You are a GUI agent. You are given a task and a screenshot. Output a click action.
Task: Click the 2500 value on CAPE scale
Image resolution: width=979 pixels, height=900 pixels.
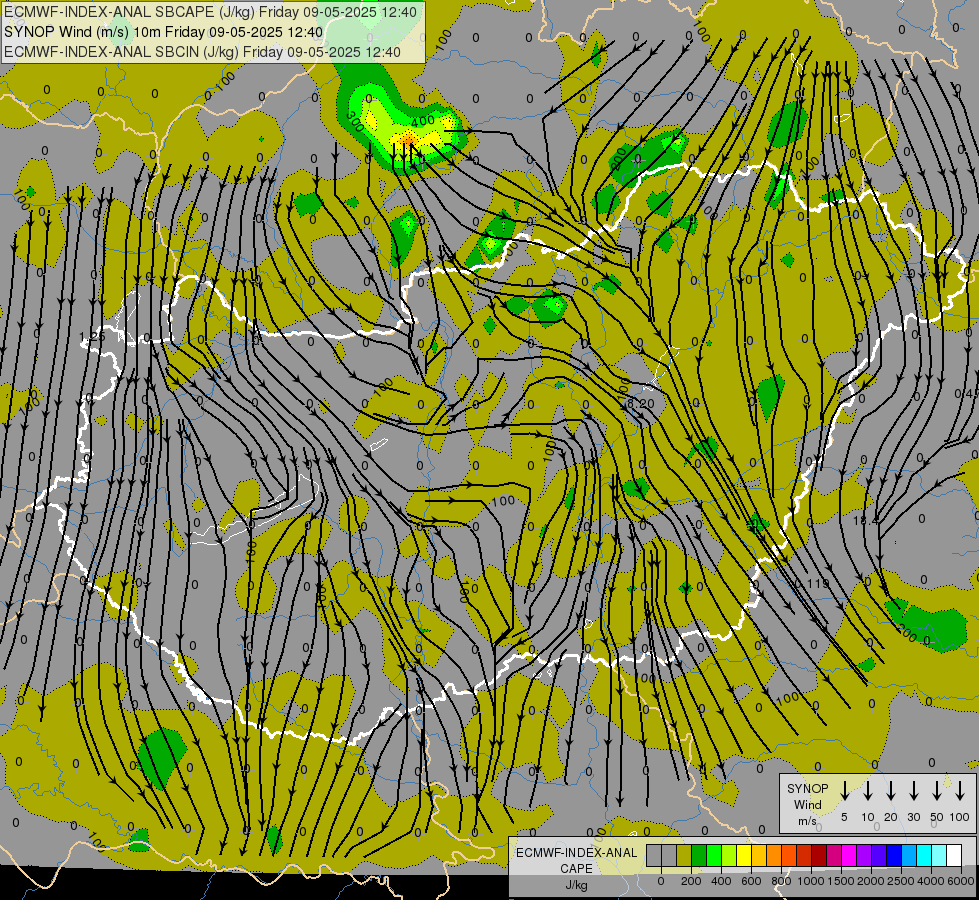click(x=901, y=881)
